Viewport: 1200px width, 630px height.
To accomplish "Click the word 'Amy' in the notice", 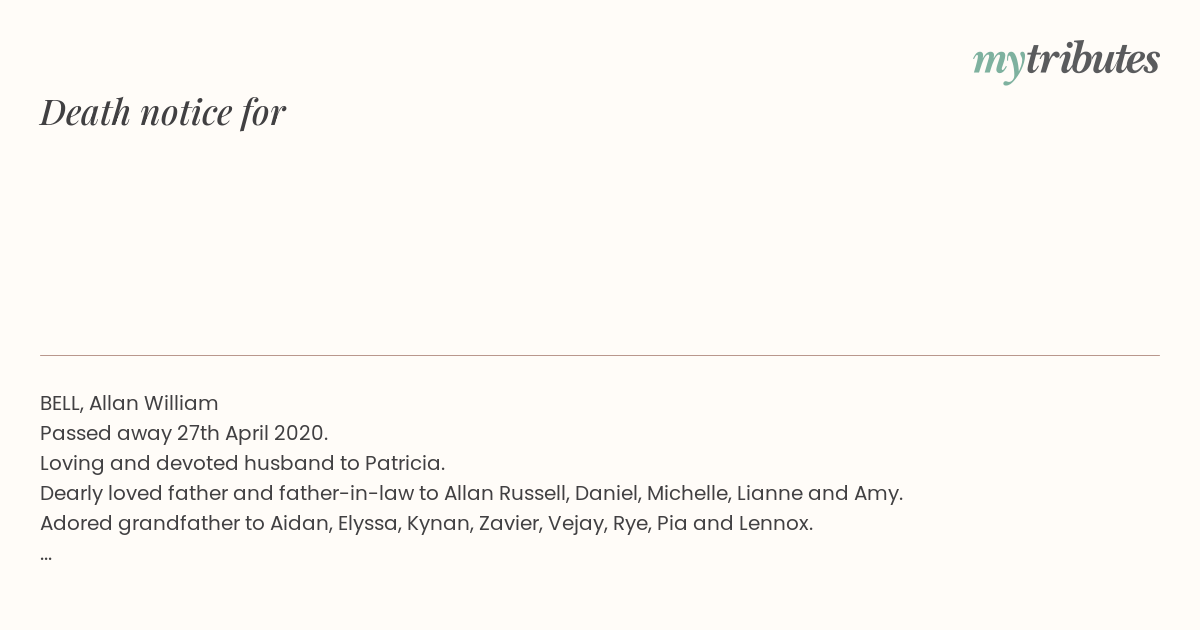I will [877, 494].
